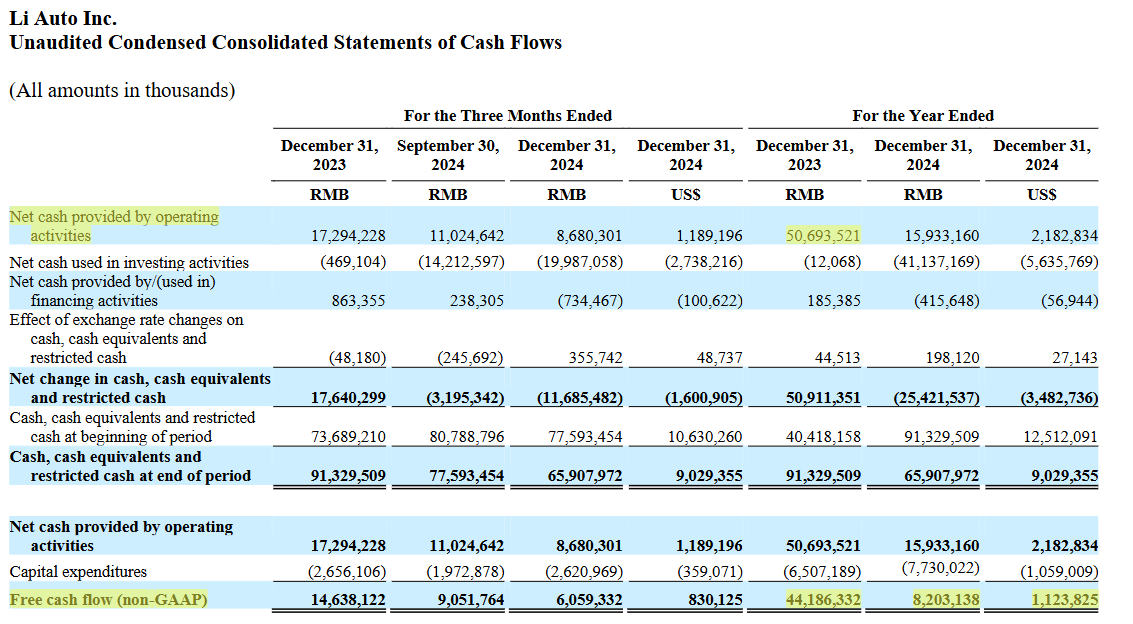Select the highlighted Net cash provided by operating activities label
The image size is (1133, 624).
point(114,226)
